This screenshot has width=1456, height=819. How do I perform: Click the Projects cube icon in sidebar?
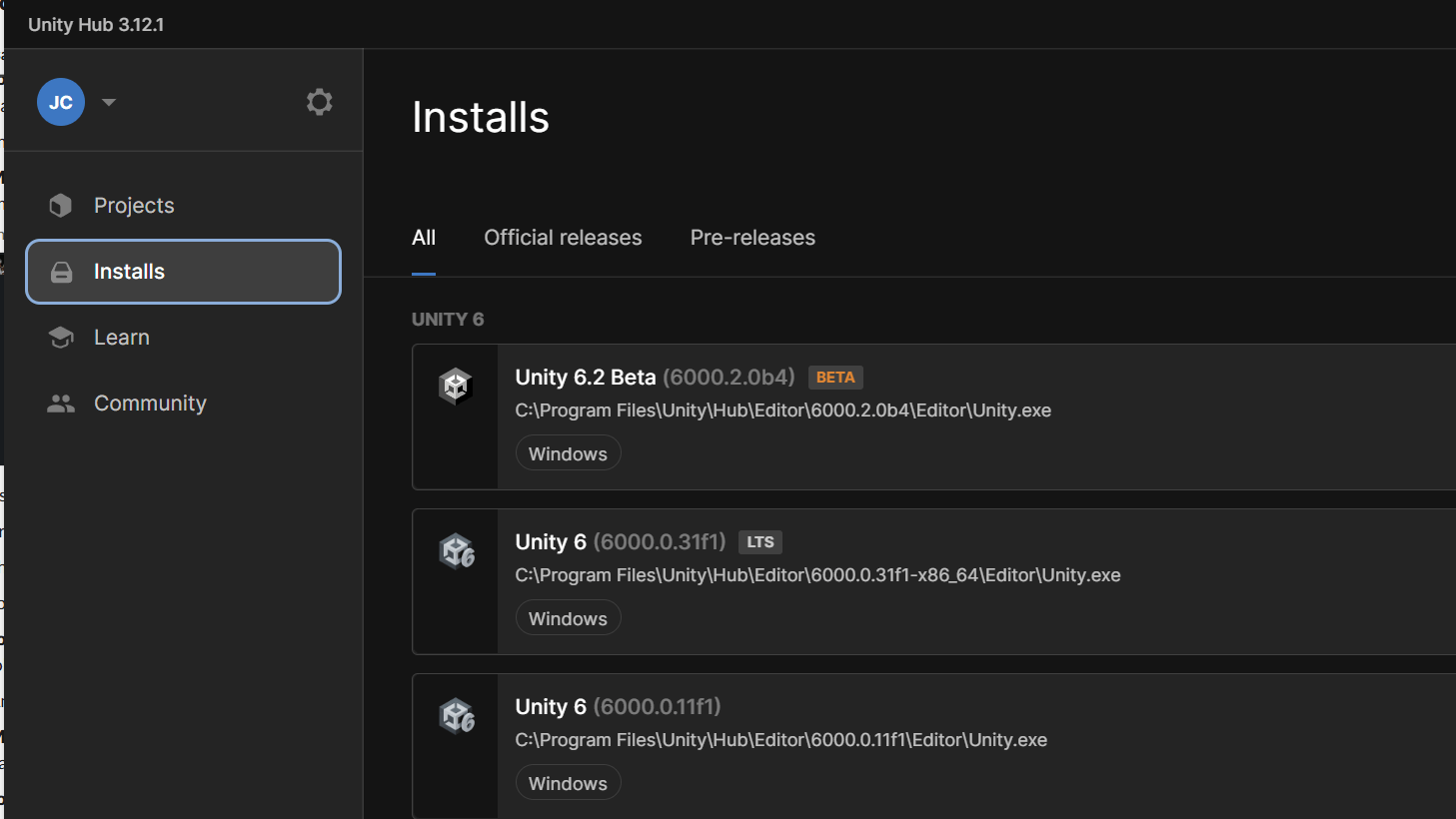click(61, 206)
